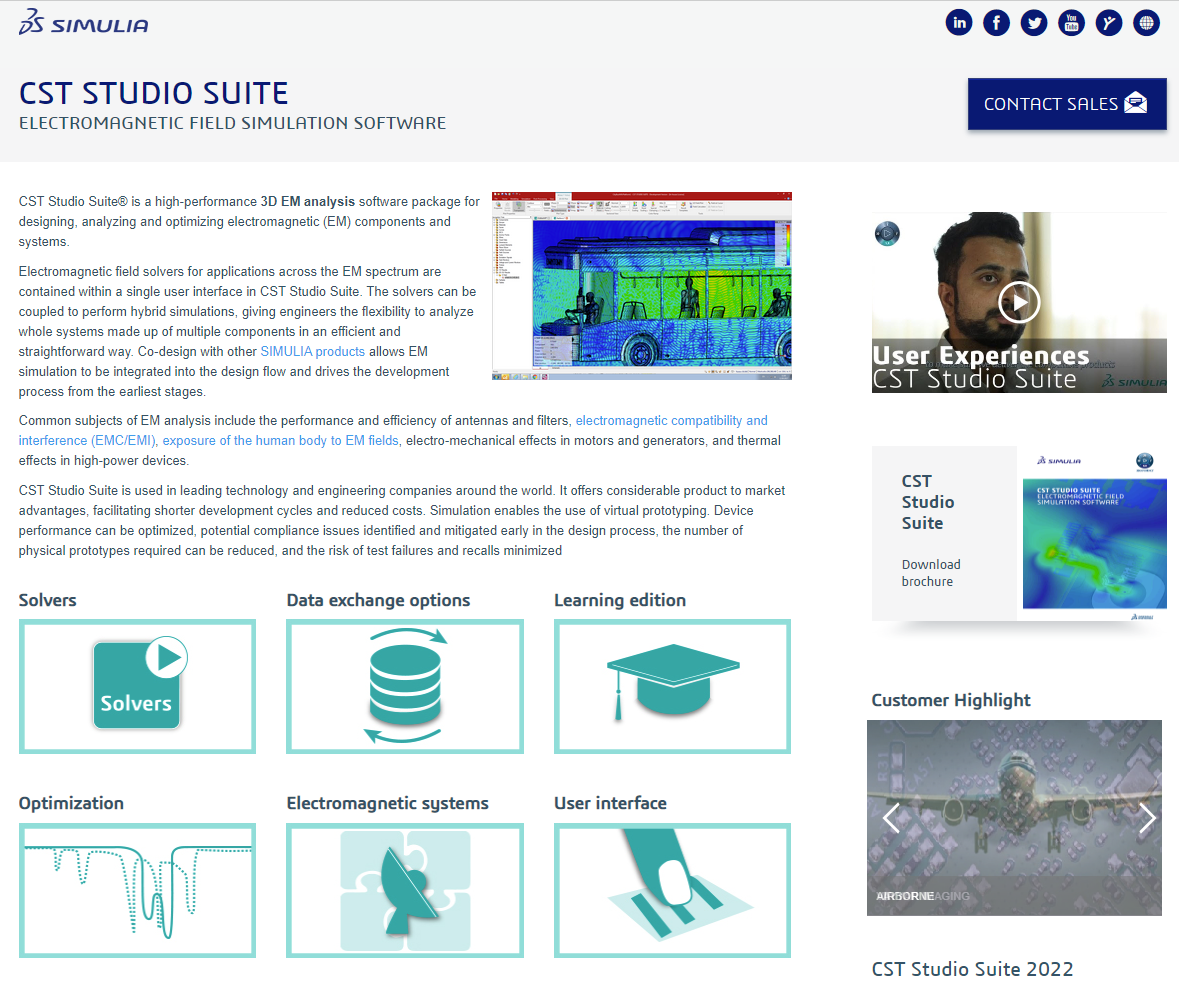Show next Customer Highlight slide
Viewport: 1179px width, 985px height.
(1147, 818)
